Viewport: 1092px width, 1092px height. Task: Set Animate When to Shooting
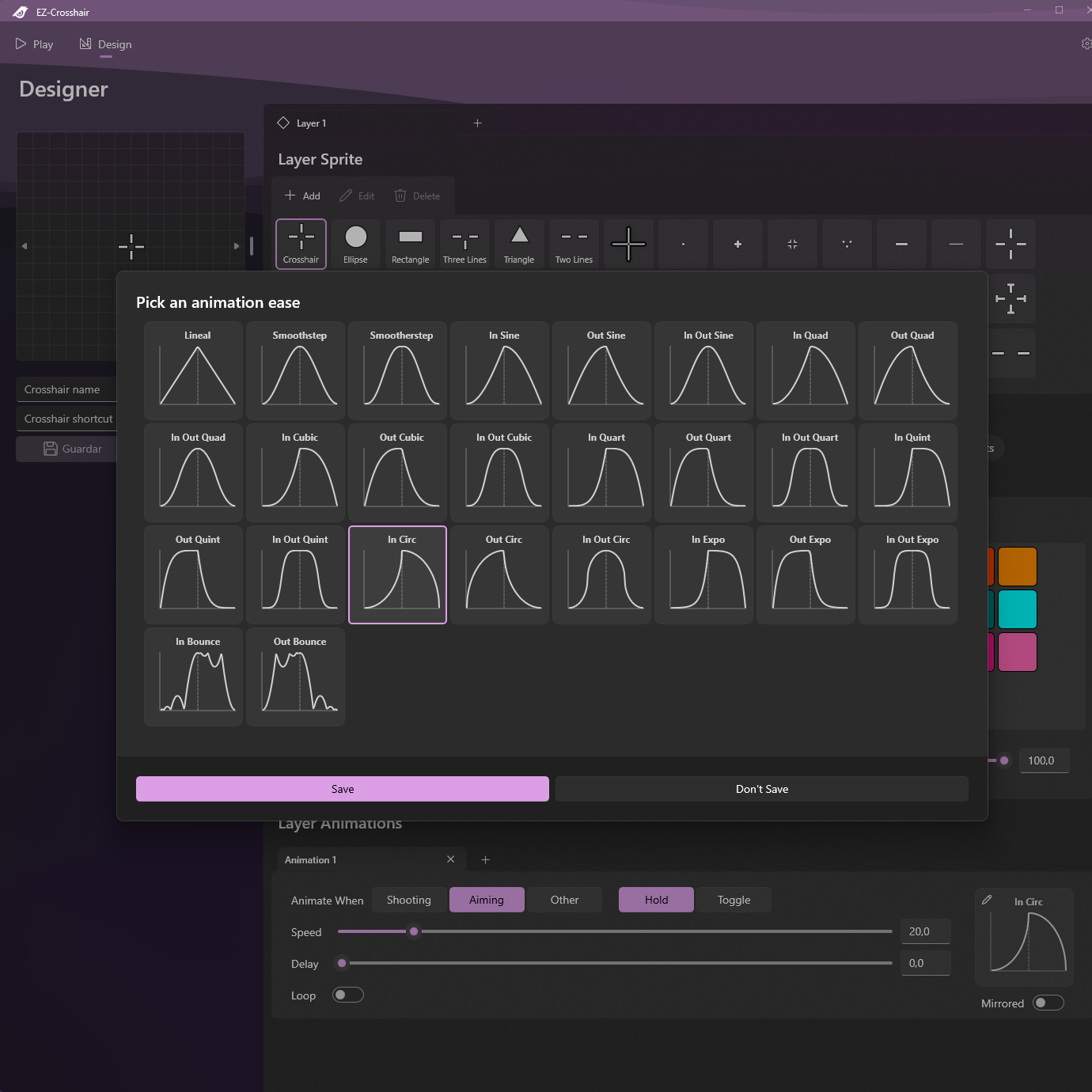[x=409, y=900]
